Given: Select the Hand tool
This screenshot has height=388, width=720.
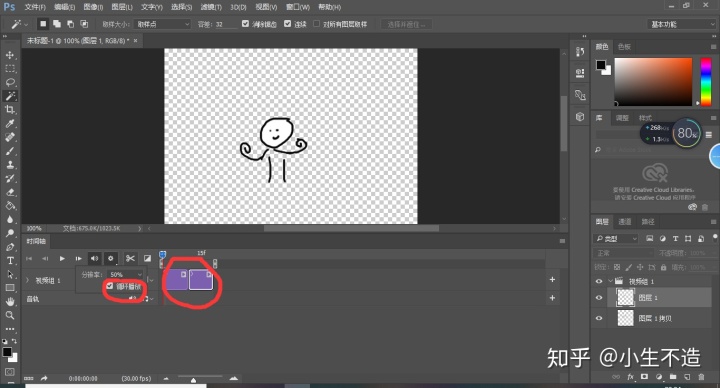Looking at the screenshot, I should point(10,302).
